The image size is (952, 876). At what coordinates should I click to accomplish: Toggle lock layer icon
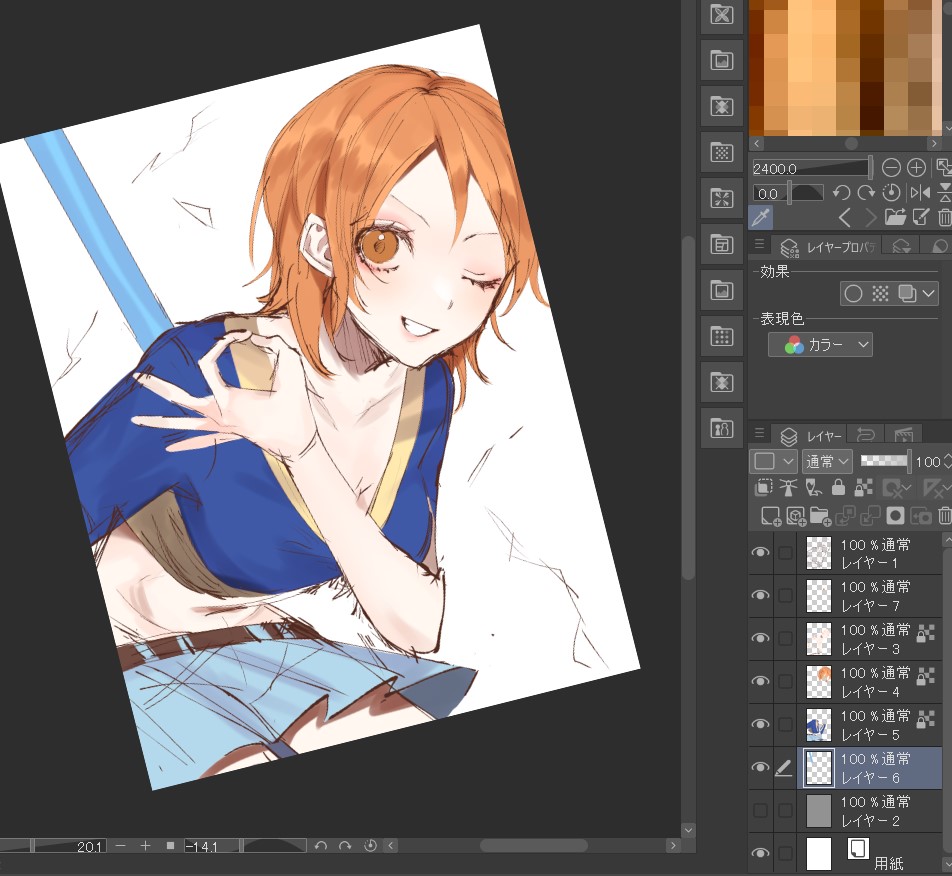click(838, 487)
